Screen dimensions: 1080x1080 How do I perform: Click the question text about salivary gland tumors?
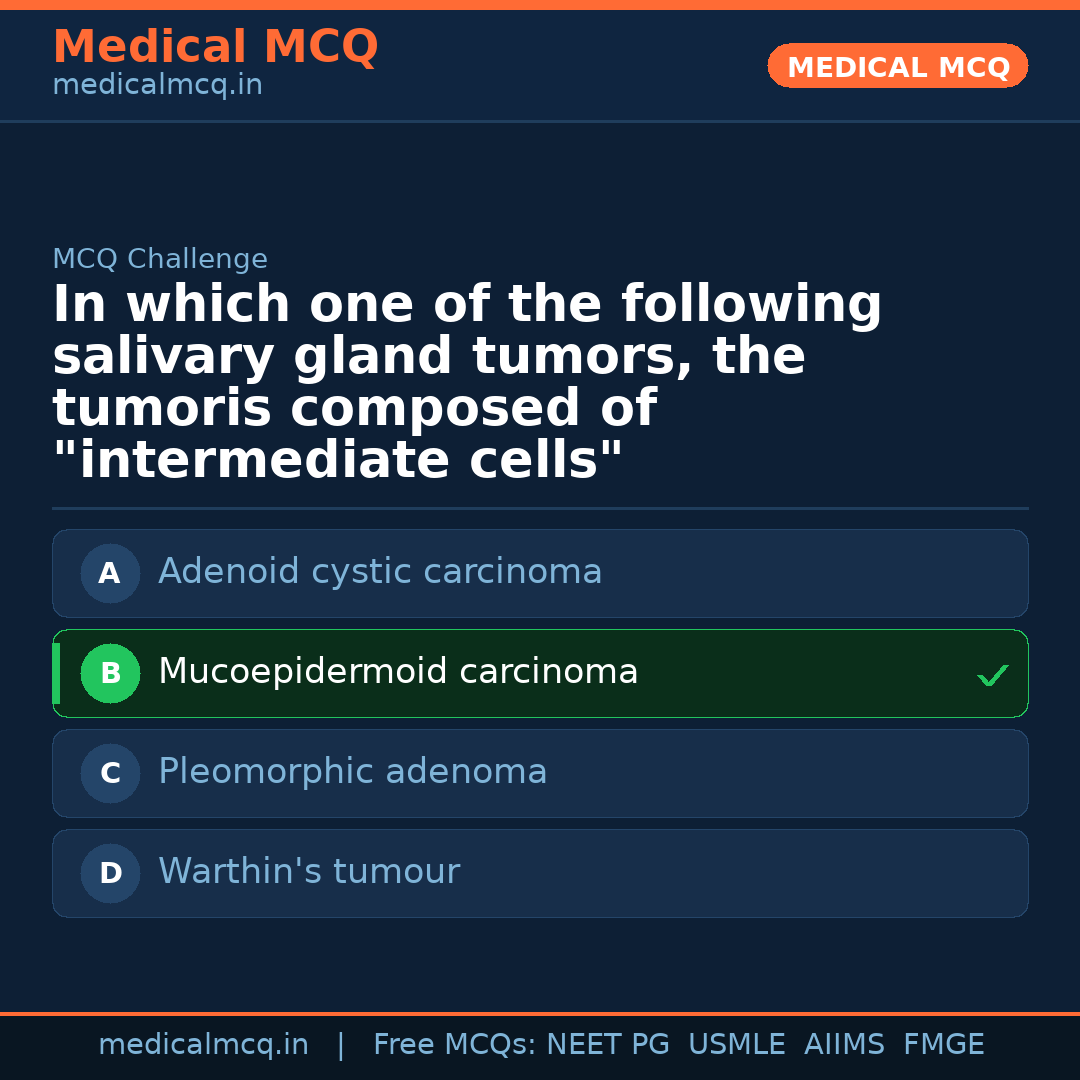pyautogui.click(x=467, y=382)
